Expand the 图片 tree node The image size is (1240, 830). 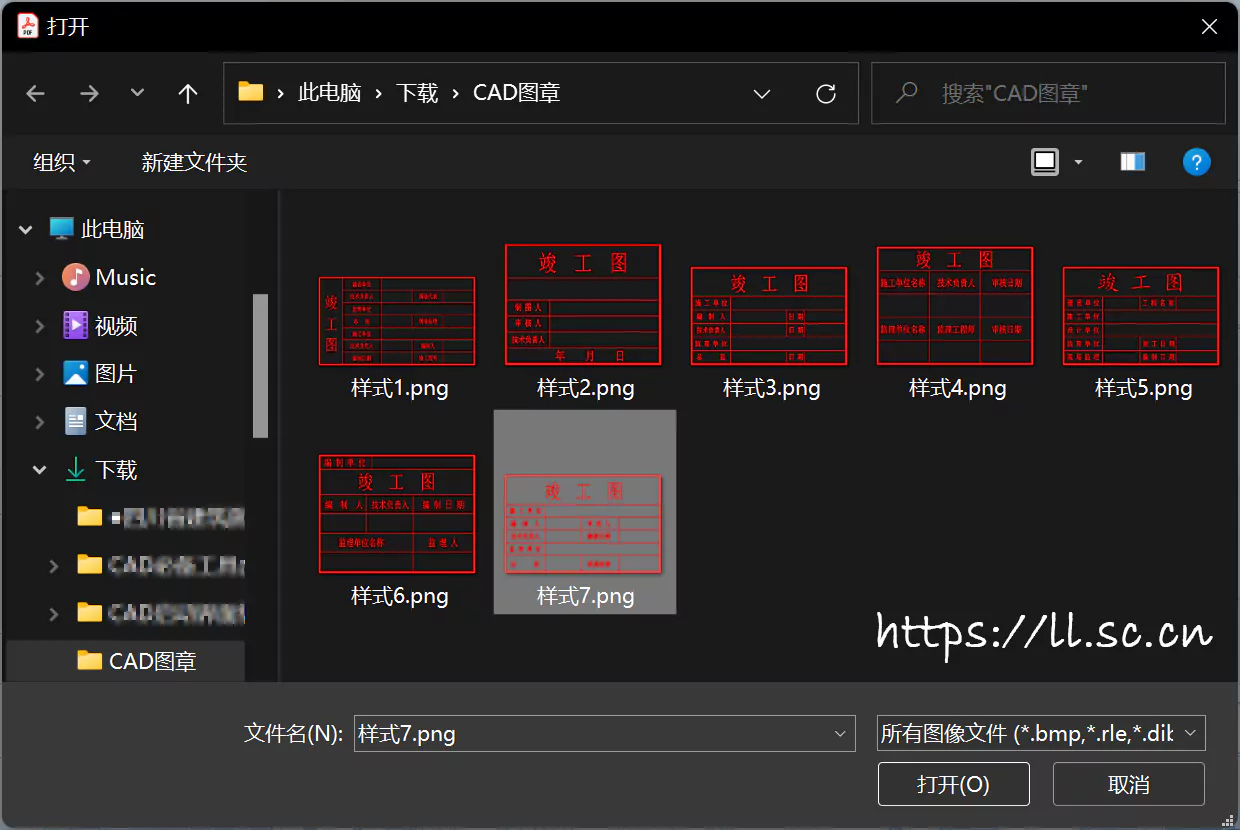[x=40, y=374]
